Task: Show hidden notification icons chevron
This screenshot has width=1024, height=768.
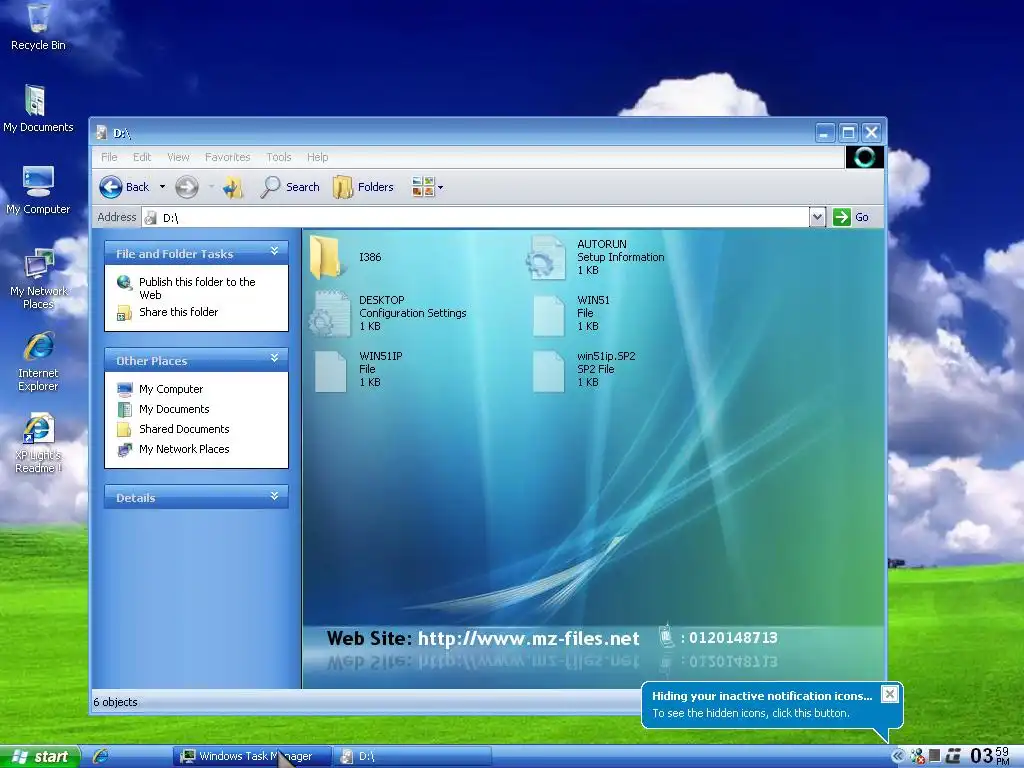Action: click(898, 756)
